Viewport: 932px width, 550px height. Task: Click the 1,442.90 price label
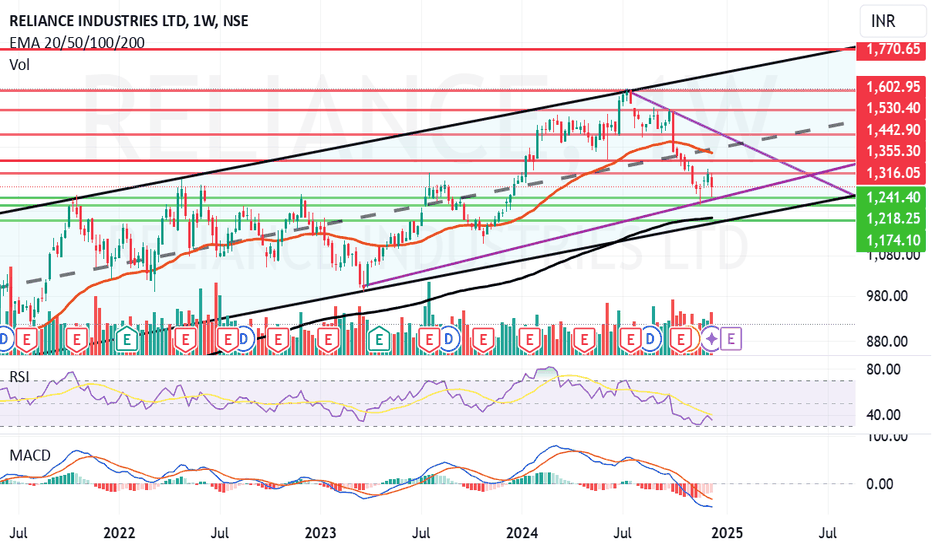click(x=891, y=130)
